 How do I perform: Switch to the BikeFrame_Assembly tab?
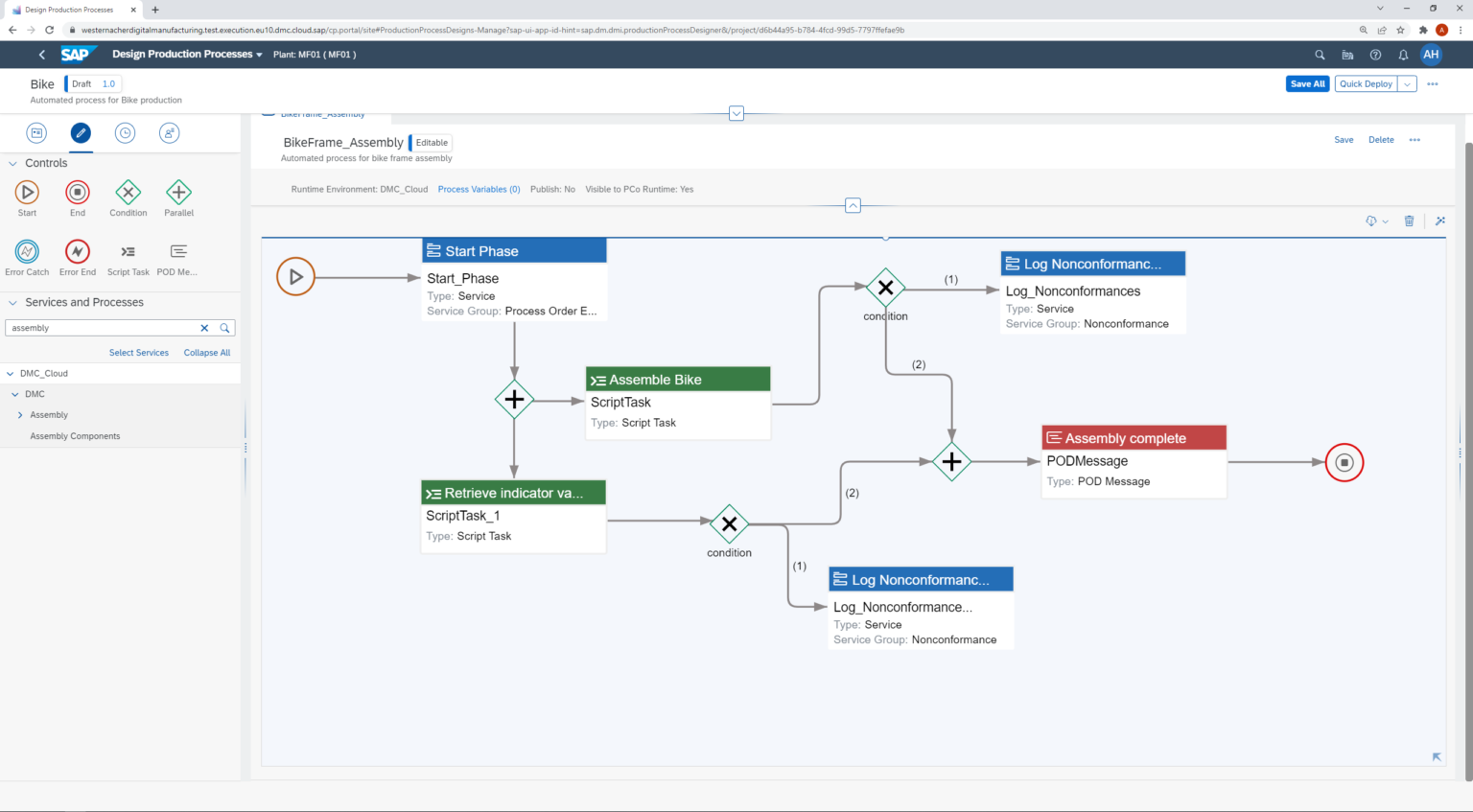(323, 112)
